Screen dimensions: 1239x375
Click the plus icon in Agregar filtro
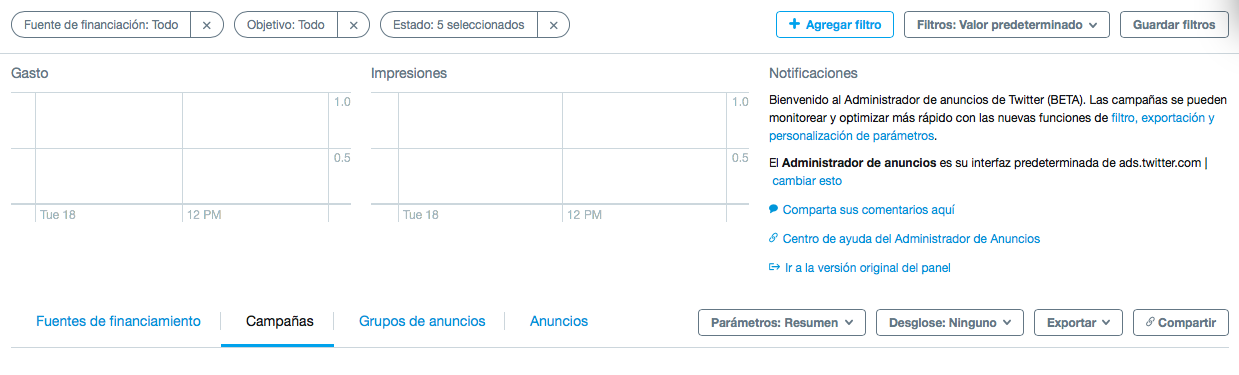[794, 24]
